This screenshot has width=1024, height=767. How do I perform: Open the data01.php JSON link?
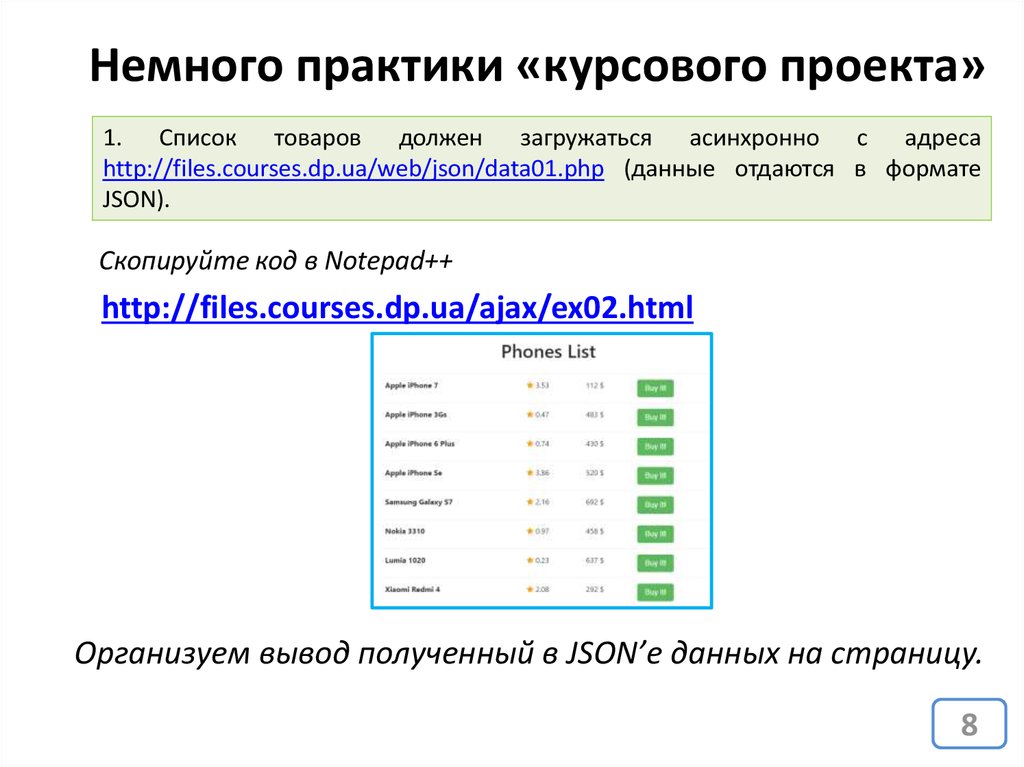tap(353, 169)
